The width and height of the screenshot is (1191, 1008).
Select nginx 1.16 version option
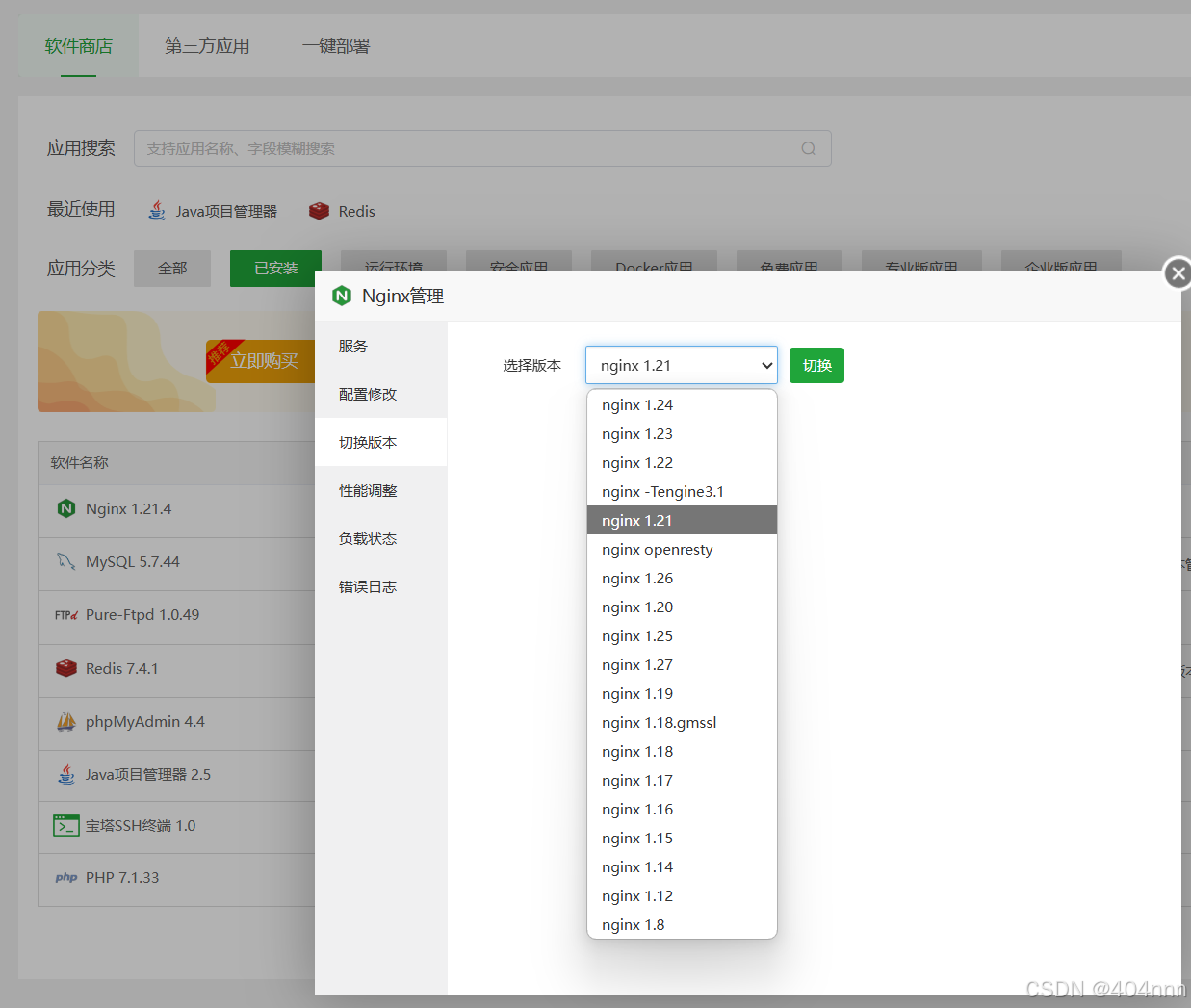[682, 809]
